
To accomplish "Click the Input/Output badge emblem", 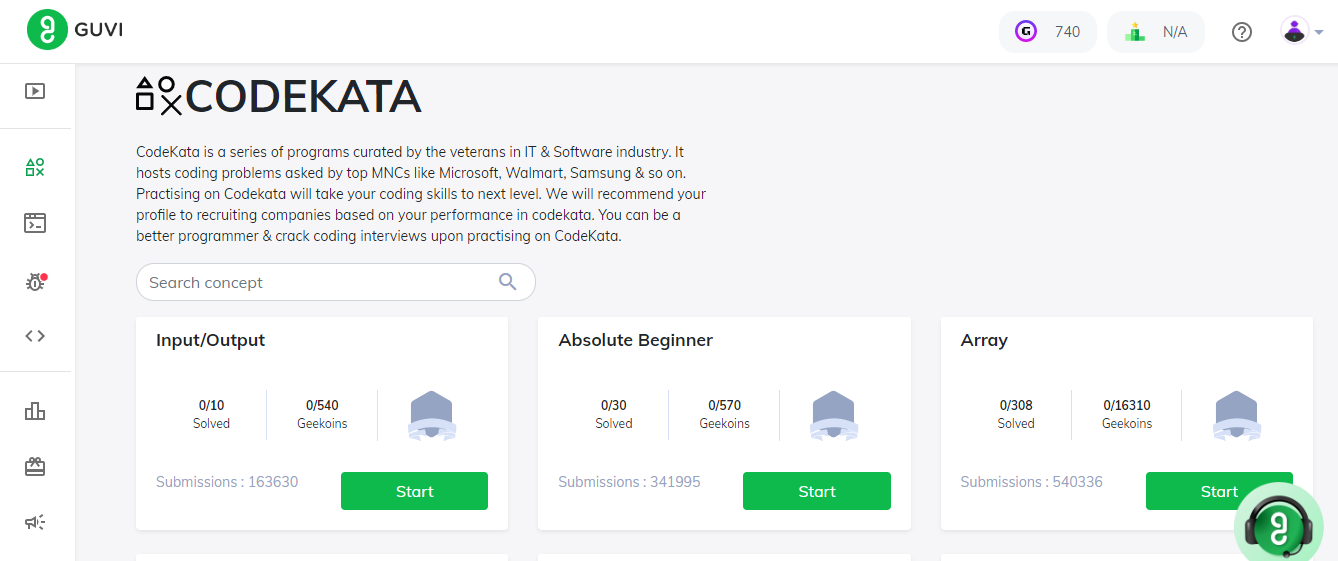I will (432, 415).
